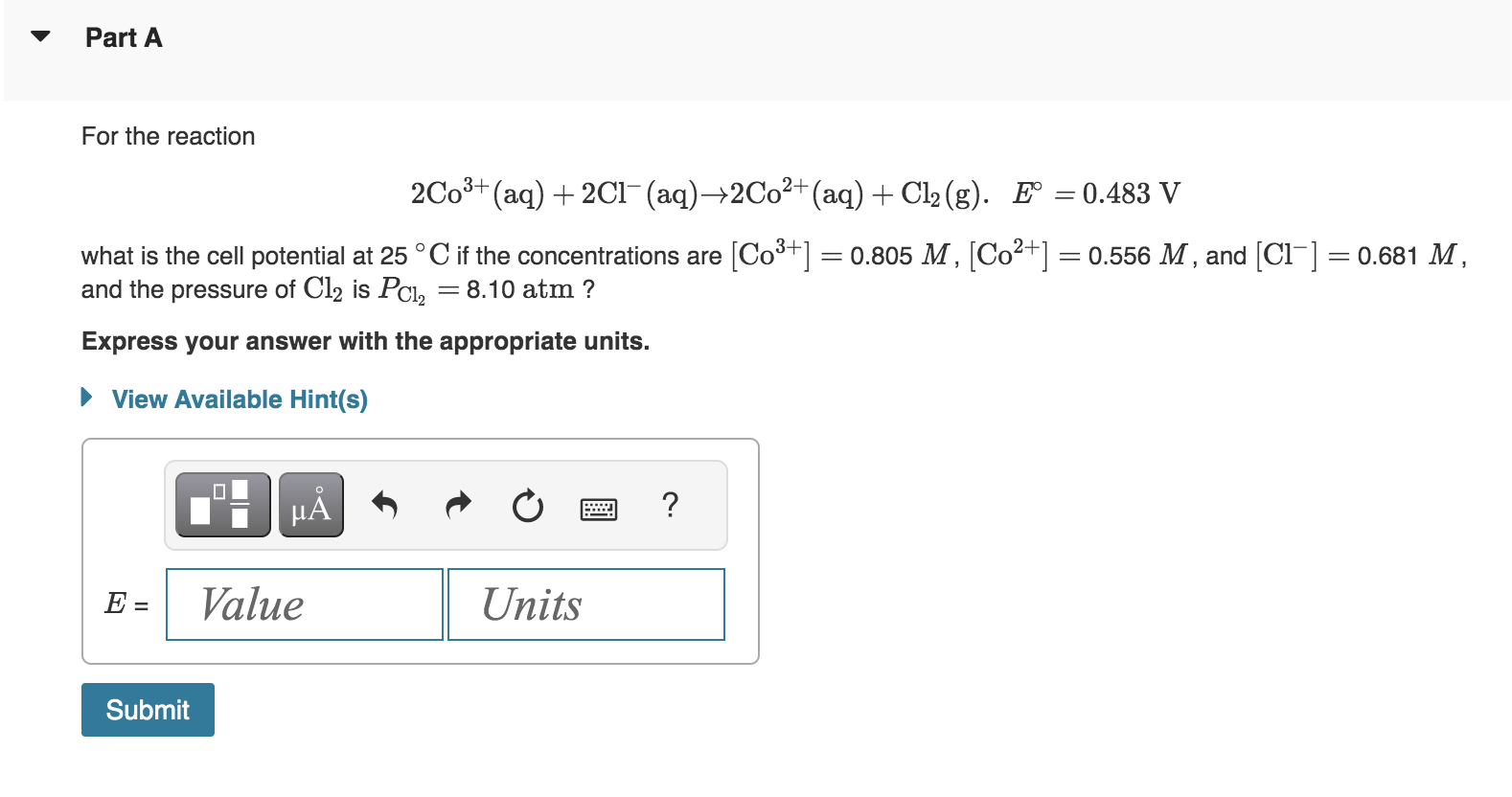Open the answer template palette

[221, 506]
